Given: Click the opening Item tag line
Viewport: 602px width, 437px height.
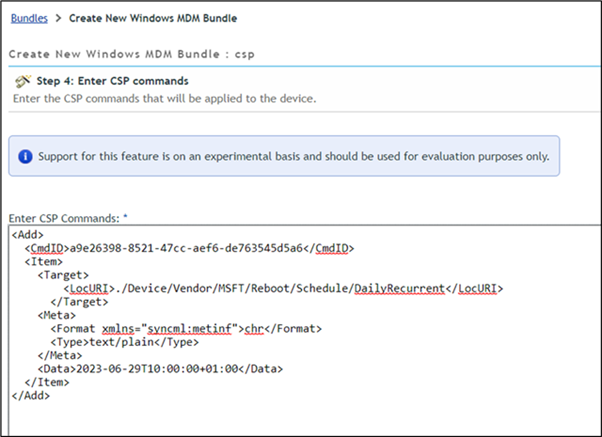Looking at the screenshot, I should [46, 260].
